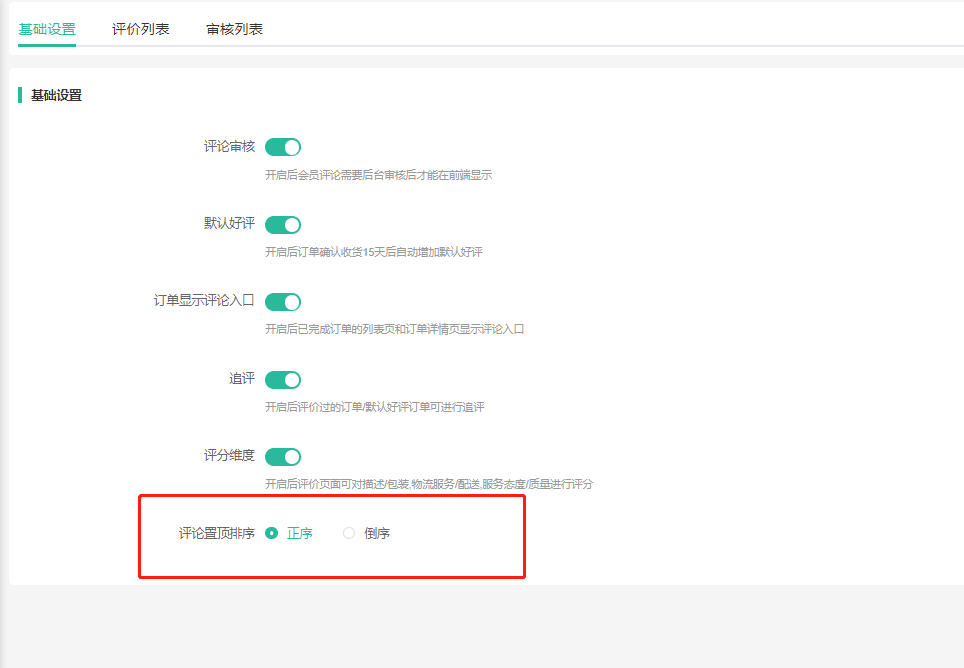Switch off the 追评 toggle
The width and height of the screenshot is (964, 668).
[x=283, y=380]
